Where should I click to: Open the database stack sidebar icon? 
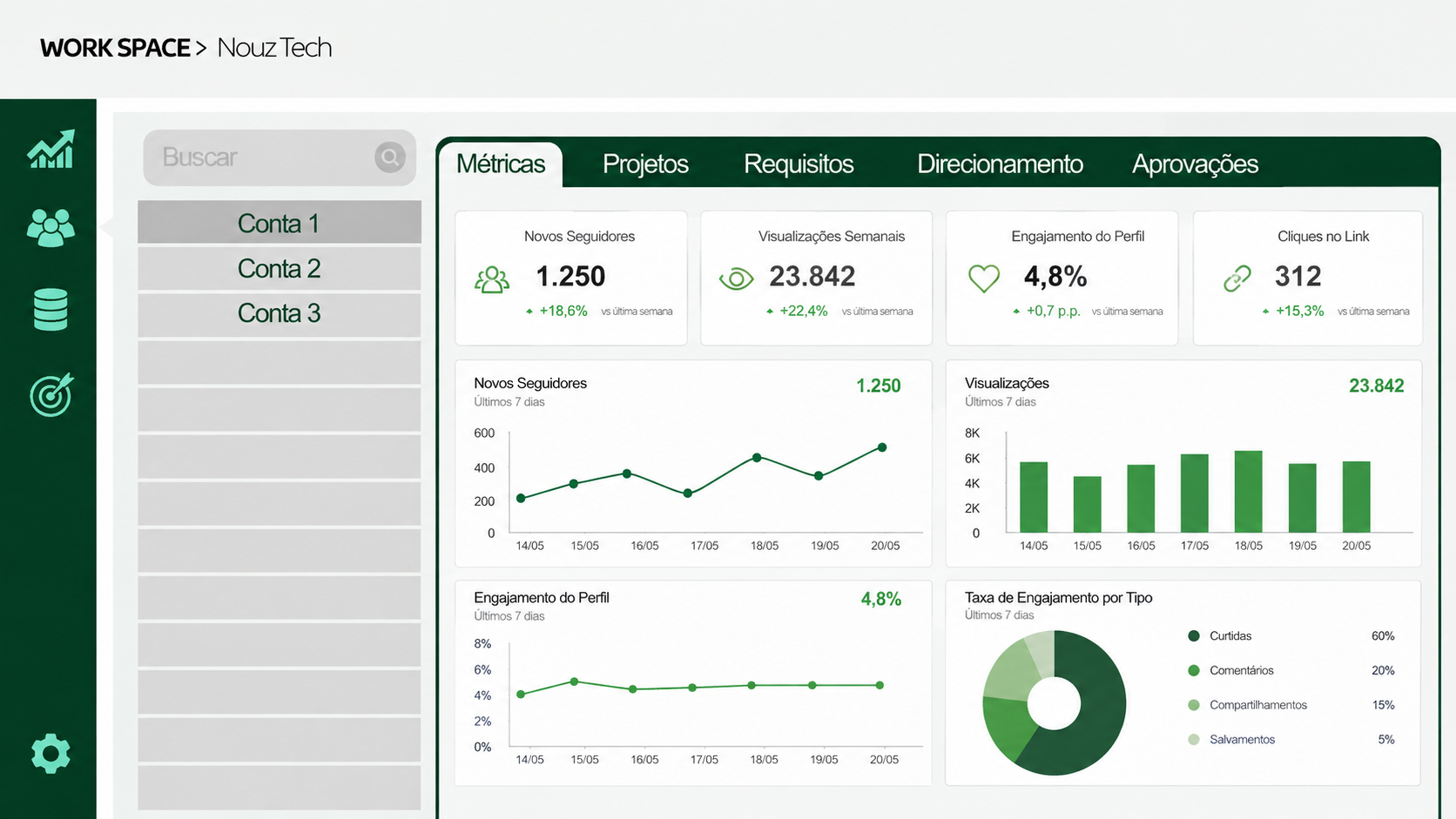[x=51, y=310]
